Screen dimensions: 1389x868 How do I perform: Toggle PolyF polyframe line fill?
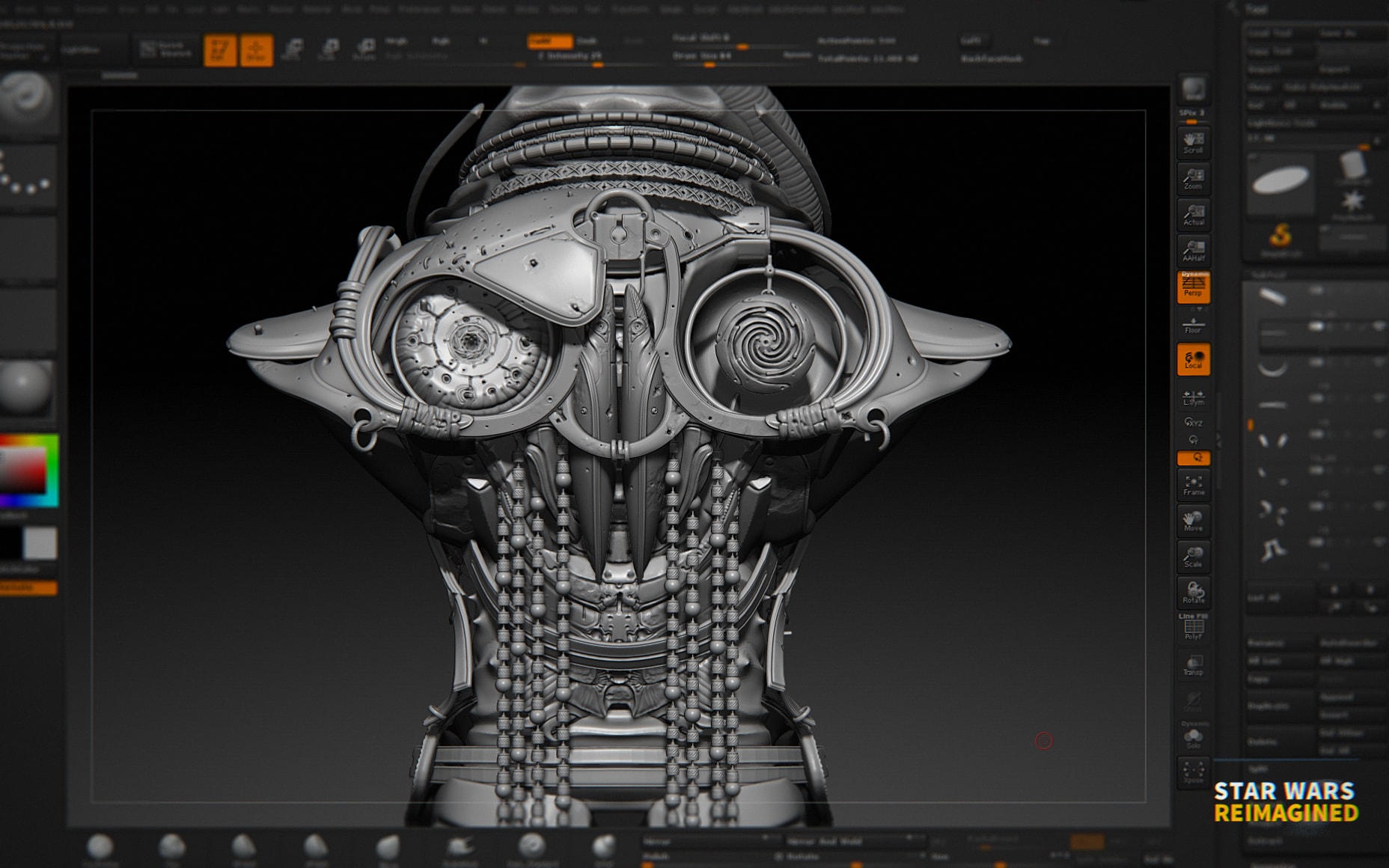[1193, 628]
